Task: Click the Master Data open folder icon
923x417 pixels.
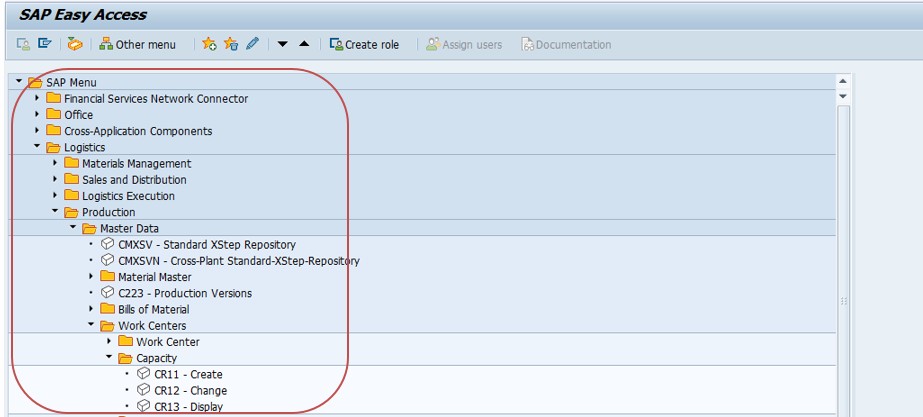Action: (x=89, y=229)
